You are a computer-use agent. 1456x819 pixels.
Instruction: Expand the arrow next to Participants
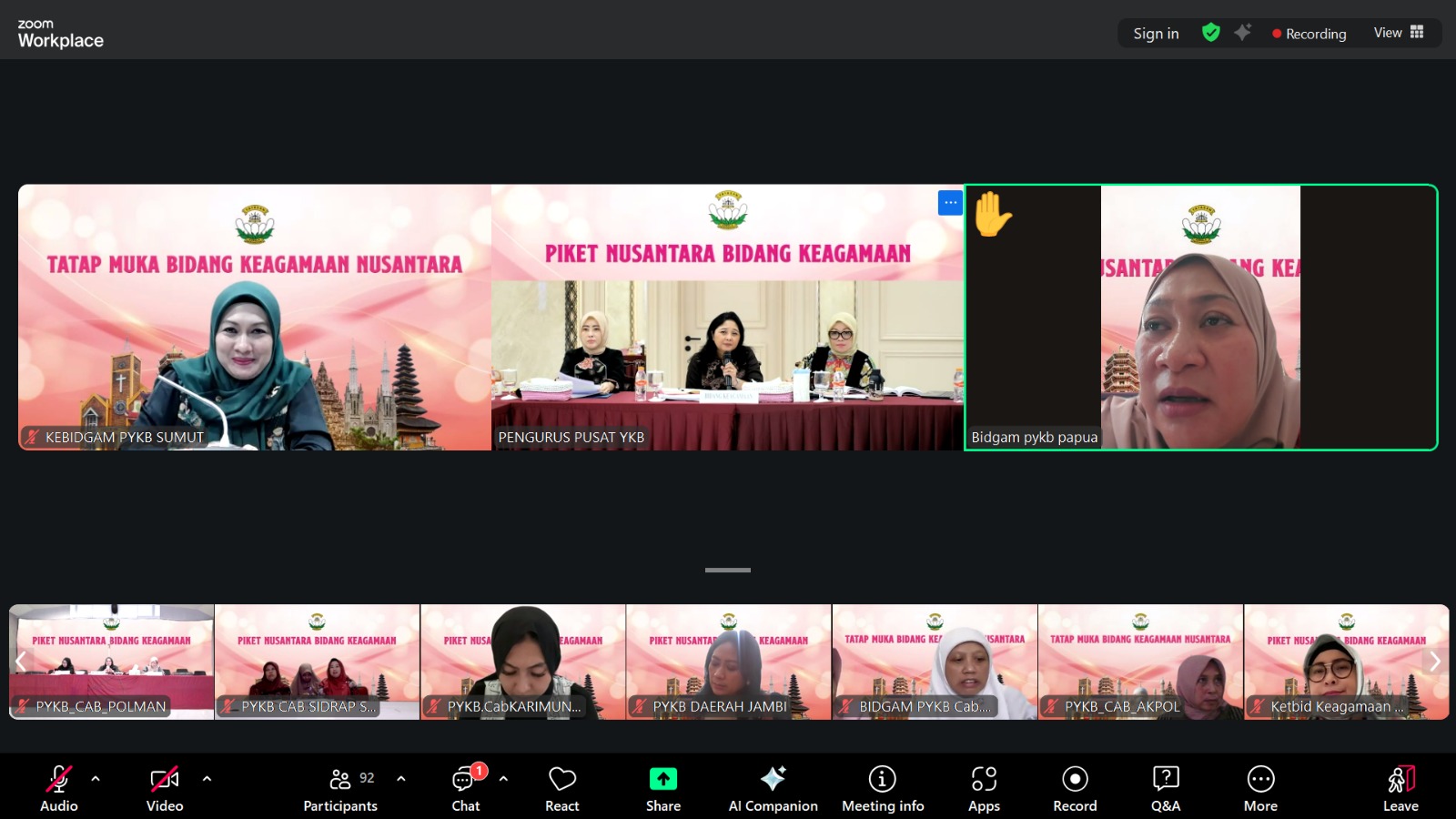point(401,779)
